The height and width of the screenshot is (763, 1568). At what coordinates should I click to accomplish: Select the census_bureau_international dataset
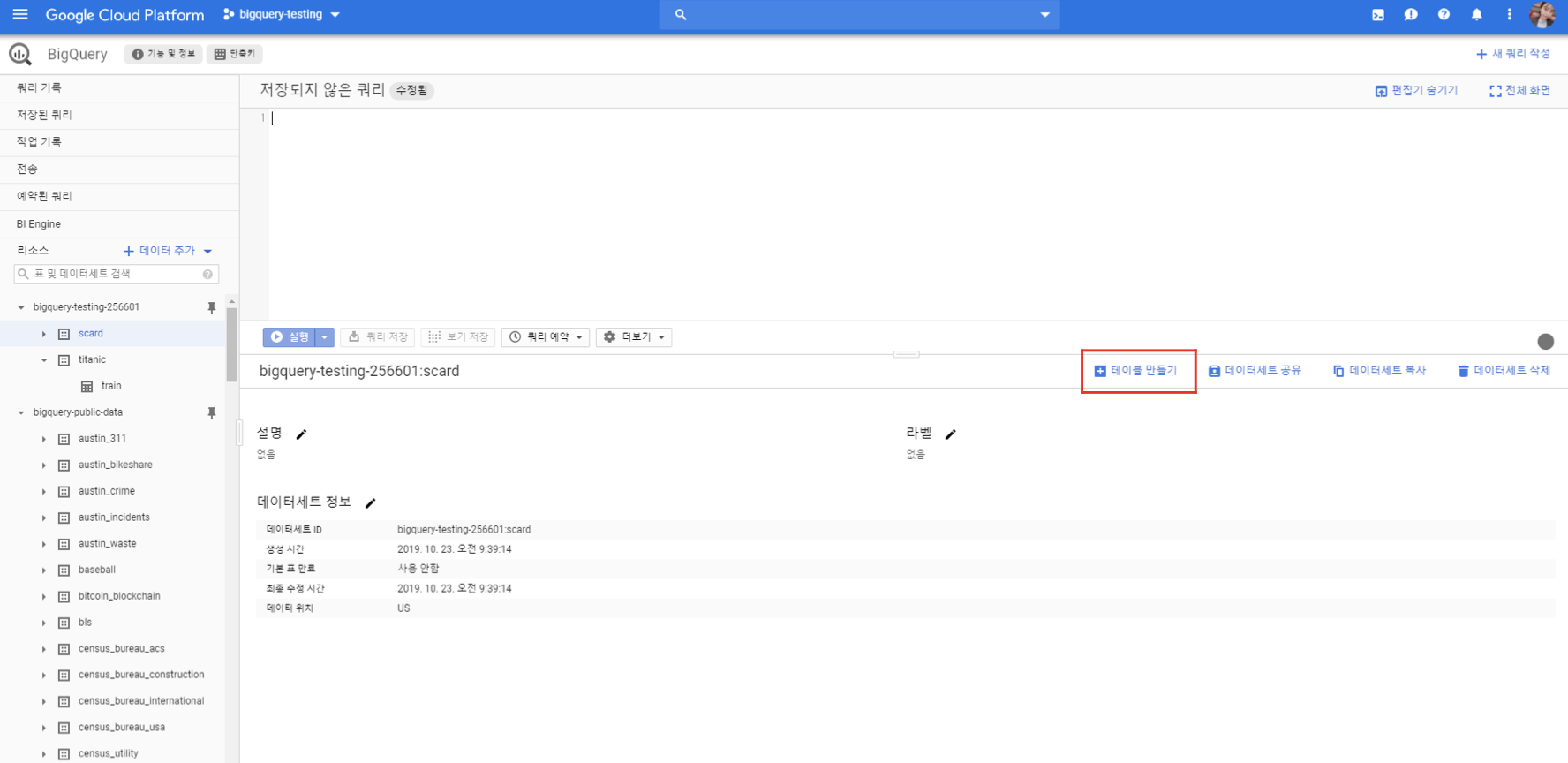coord(141,701)
